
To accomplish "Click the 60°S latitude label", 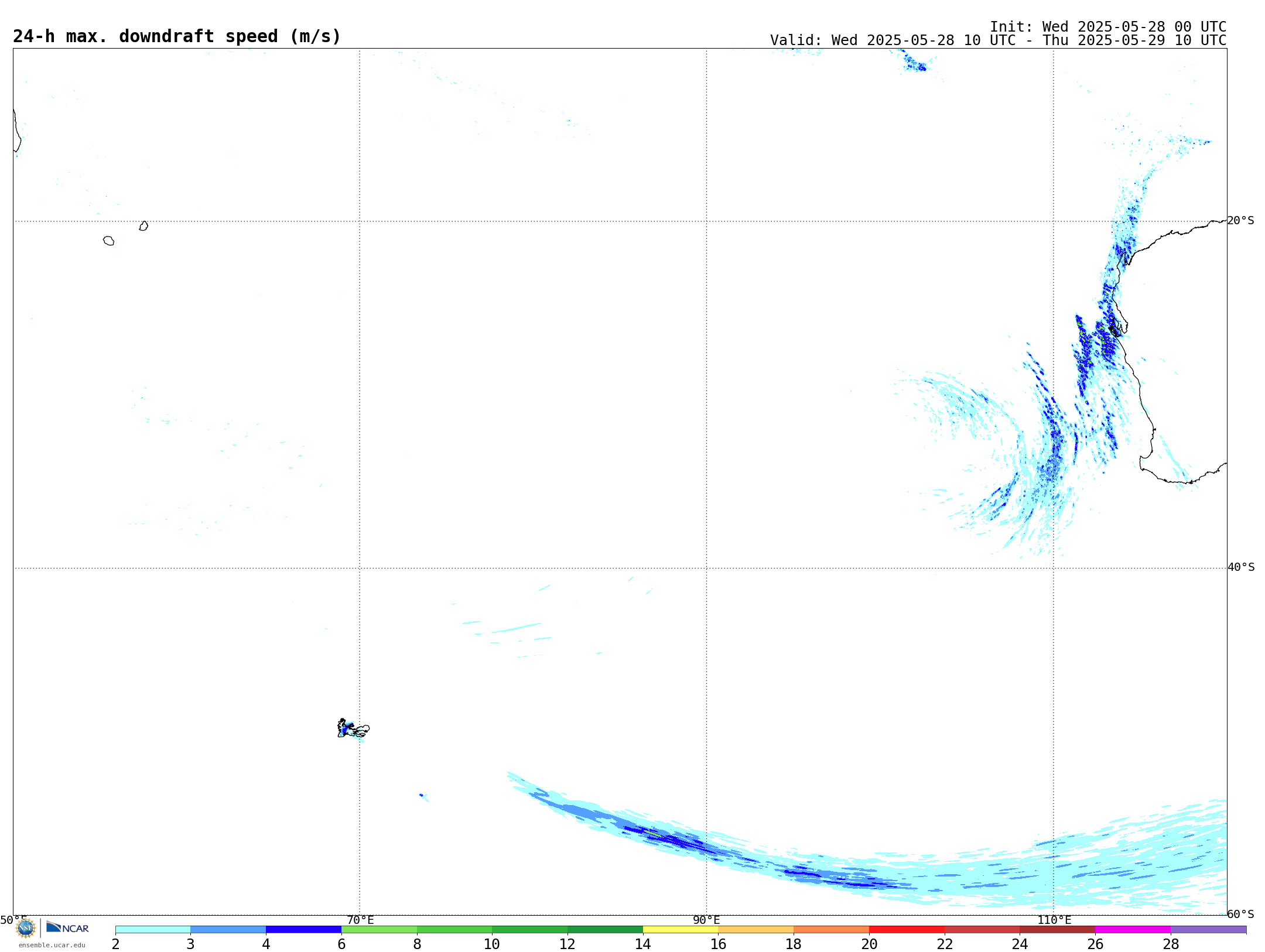I will point(1241,914).
